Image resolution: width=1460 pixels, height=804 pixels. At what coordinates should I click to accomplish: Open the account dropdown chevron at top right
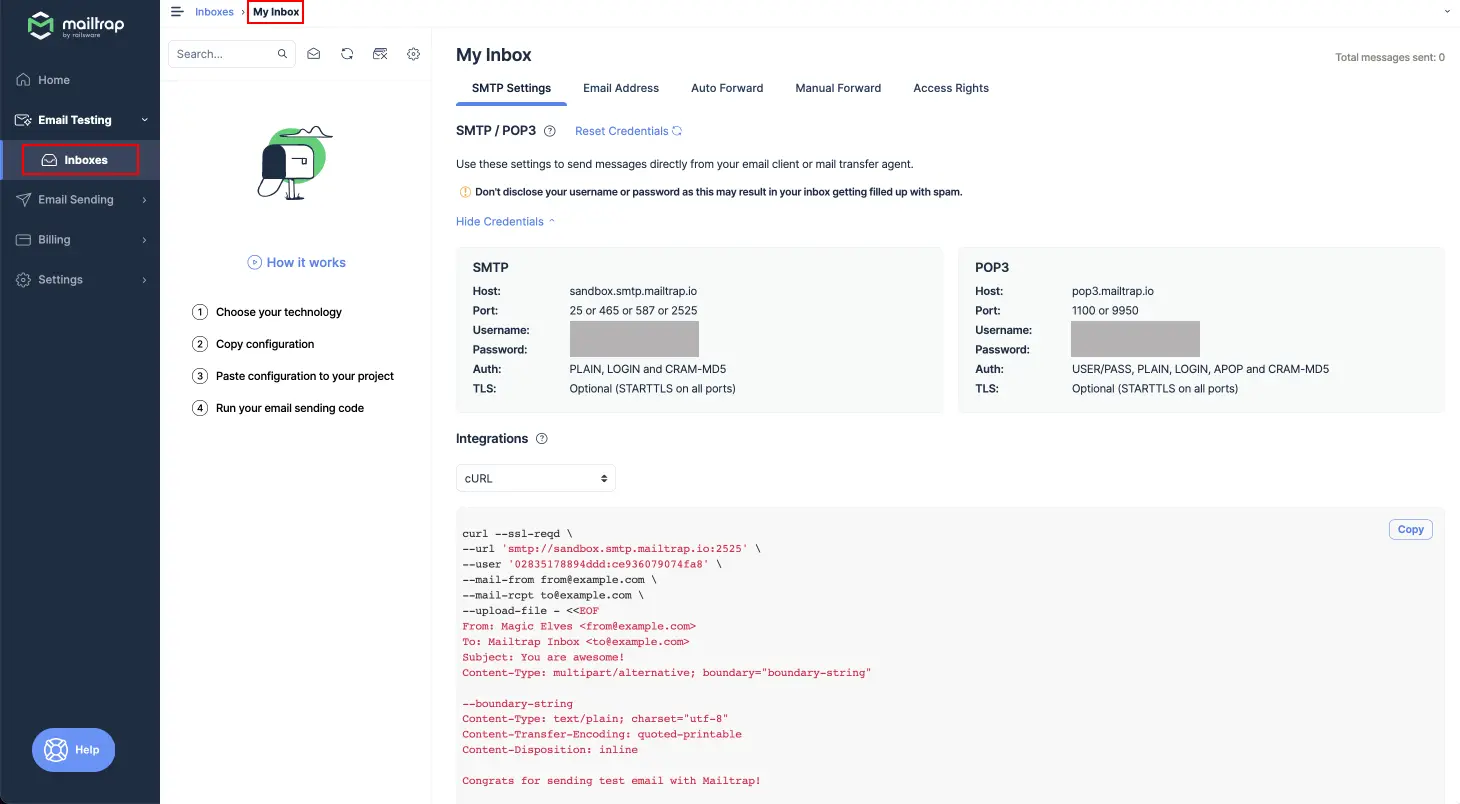click(x=1447, y=11)
